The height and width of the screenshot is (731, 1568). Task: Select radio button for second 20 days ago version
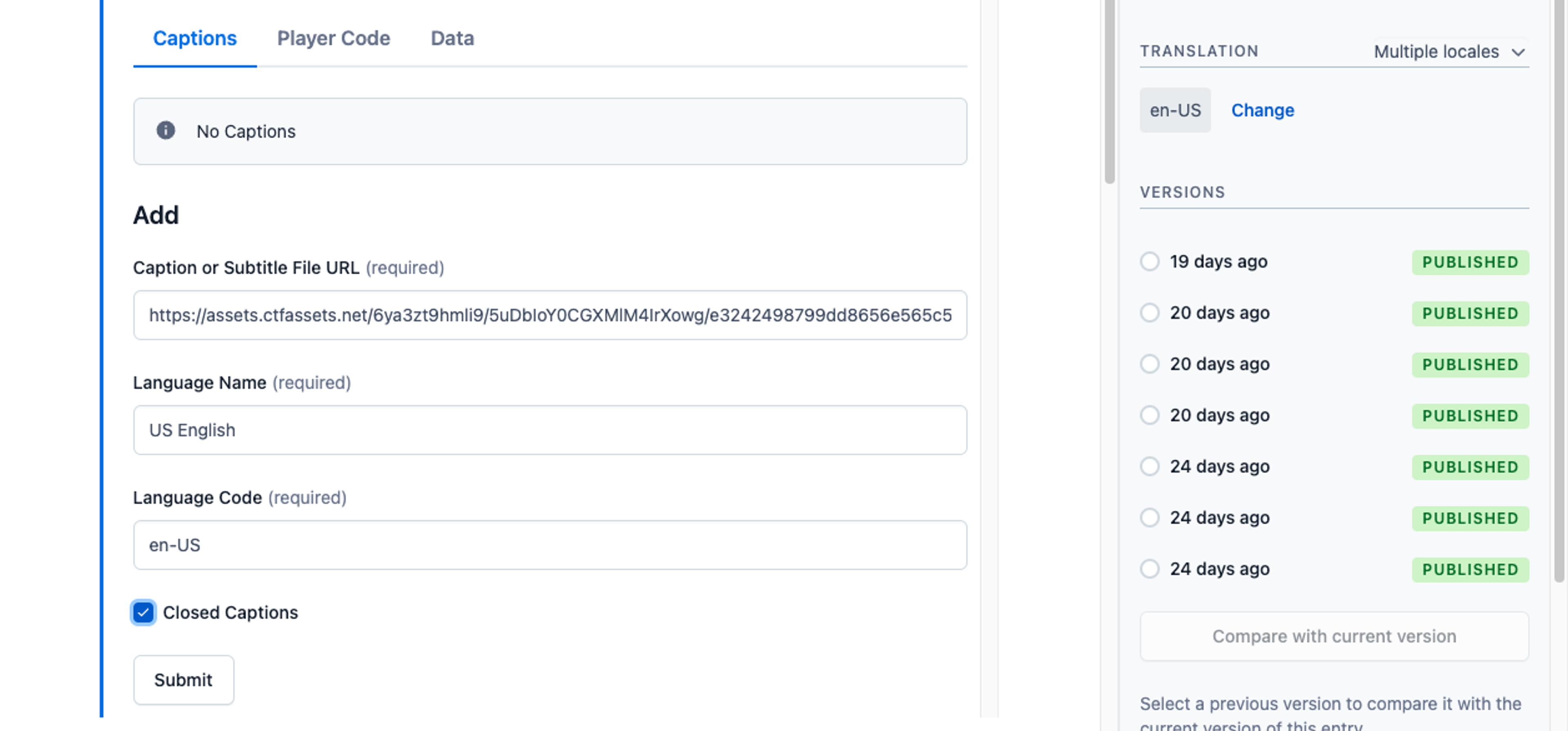click(1149, 364)
